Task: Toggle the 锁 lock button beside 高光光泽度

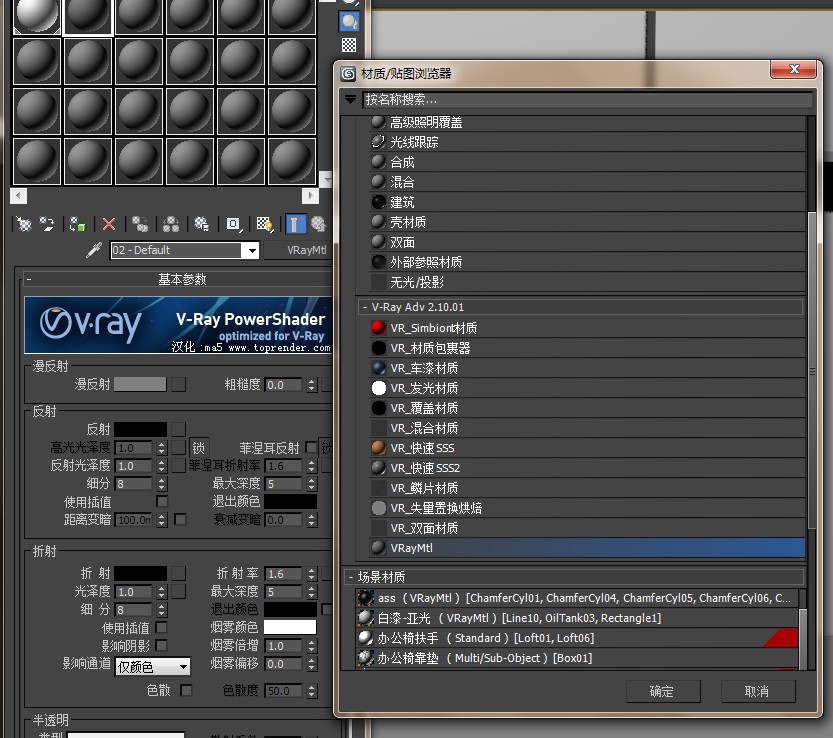Action: 198,447
